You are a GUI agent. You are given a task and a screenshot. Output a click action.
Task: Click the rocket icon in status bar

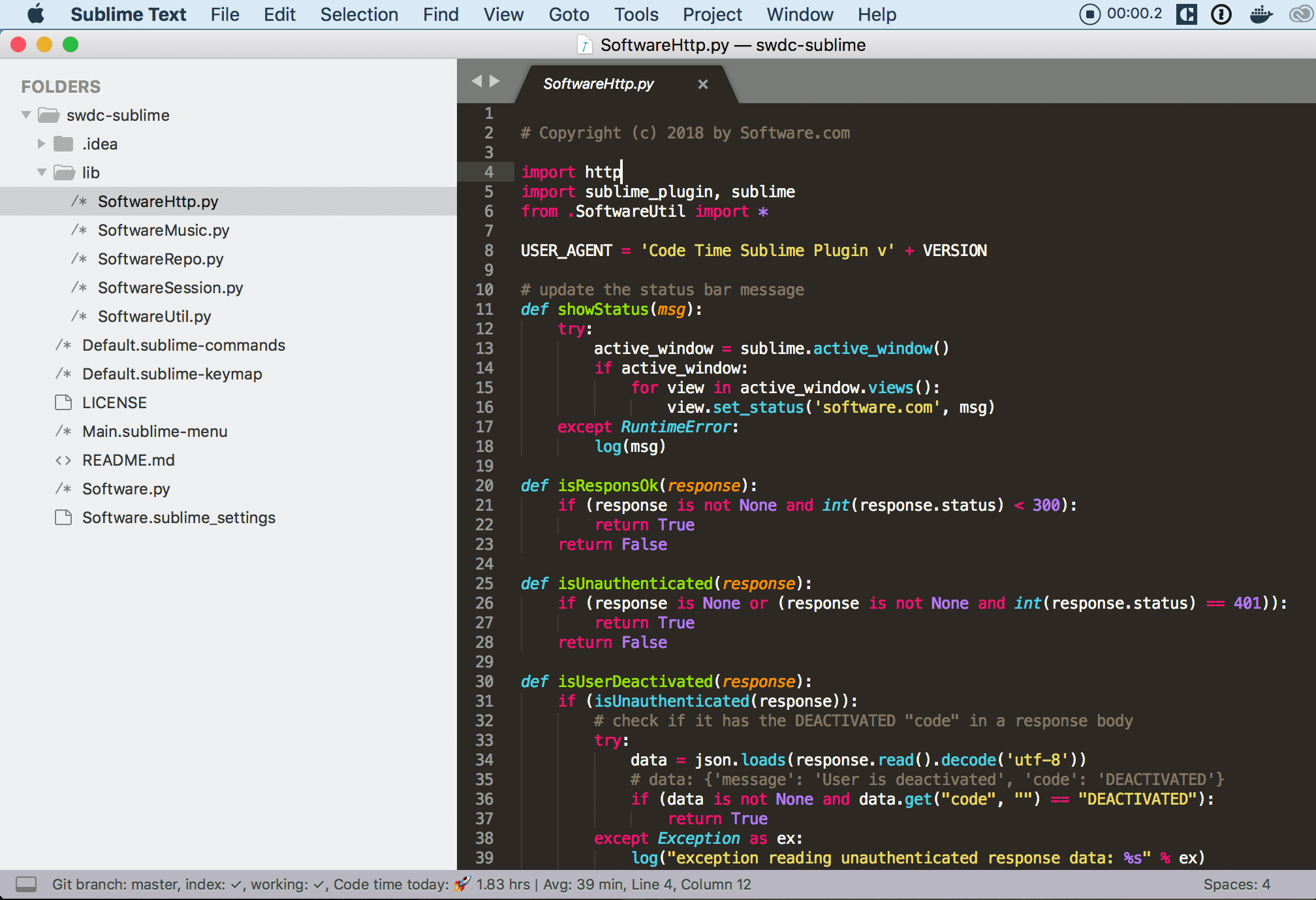coord(462,884)
